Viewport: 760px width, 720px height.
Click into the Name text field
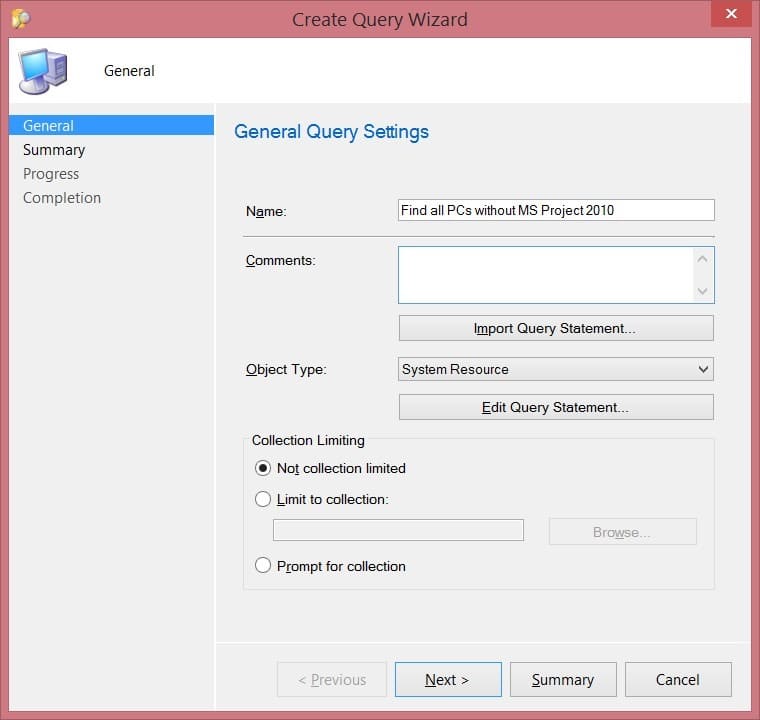pyautogui.click(x=555, y=210)
